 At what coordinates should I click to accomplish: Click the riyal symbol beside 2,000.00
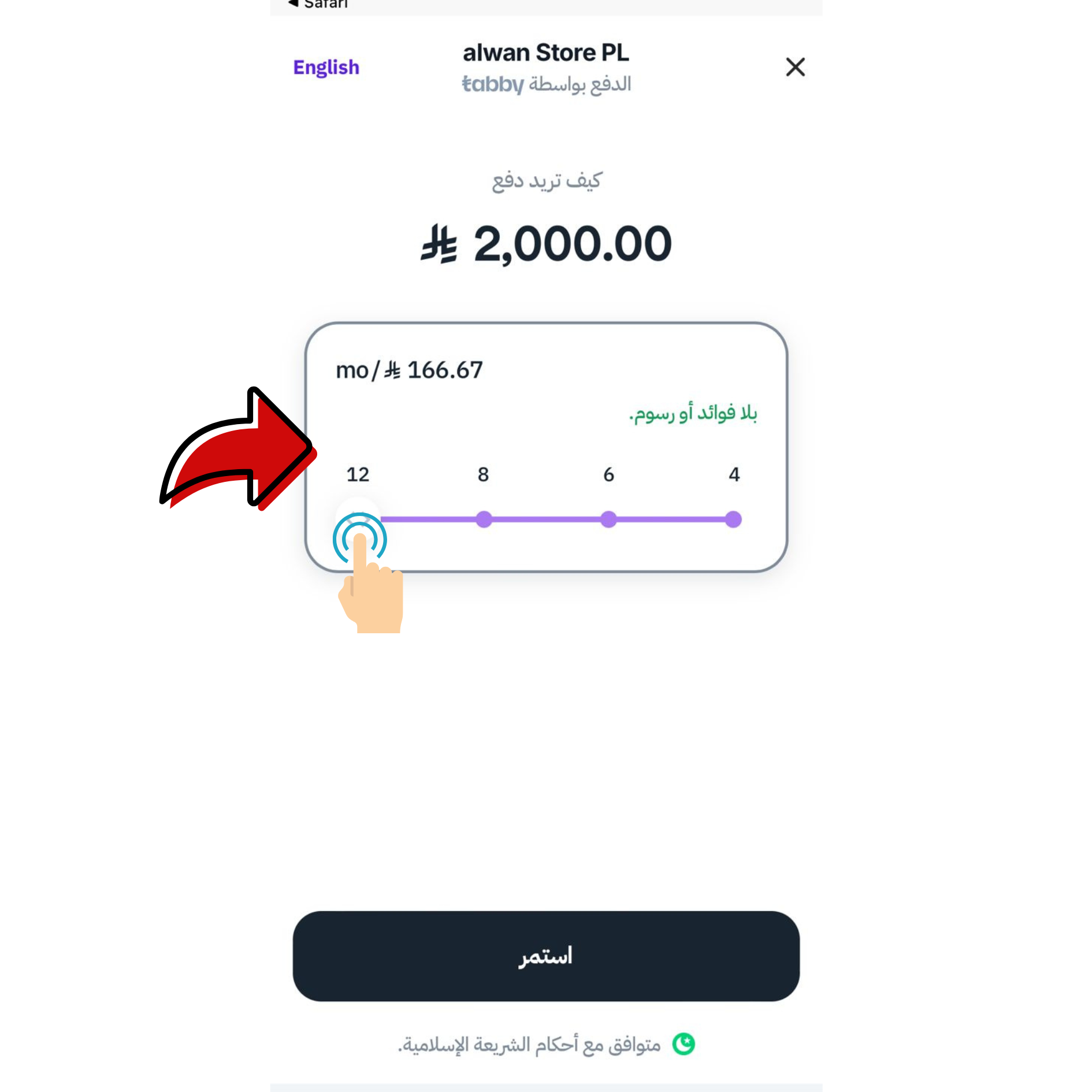440,244
